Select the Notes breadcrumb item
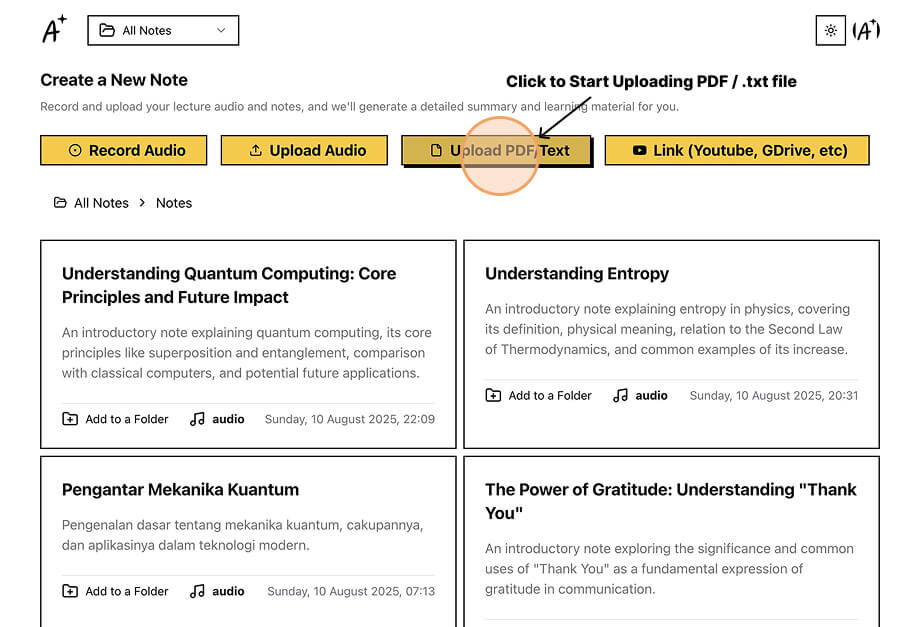The height and width of the screenshot is (627, 920). [x=174, y=203]
